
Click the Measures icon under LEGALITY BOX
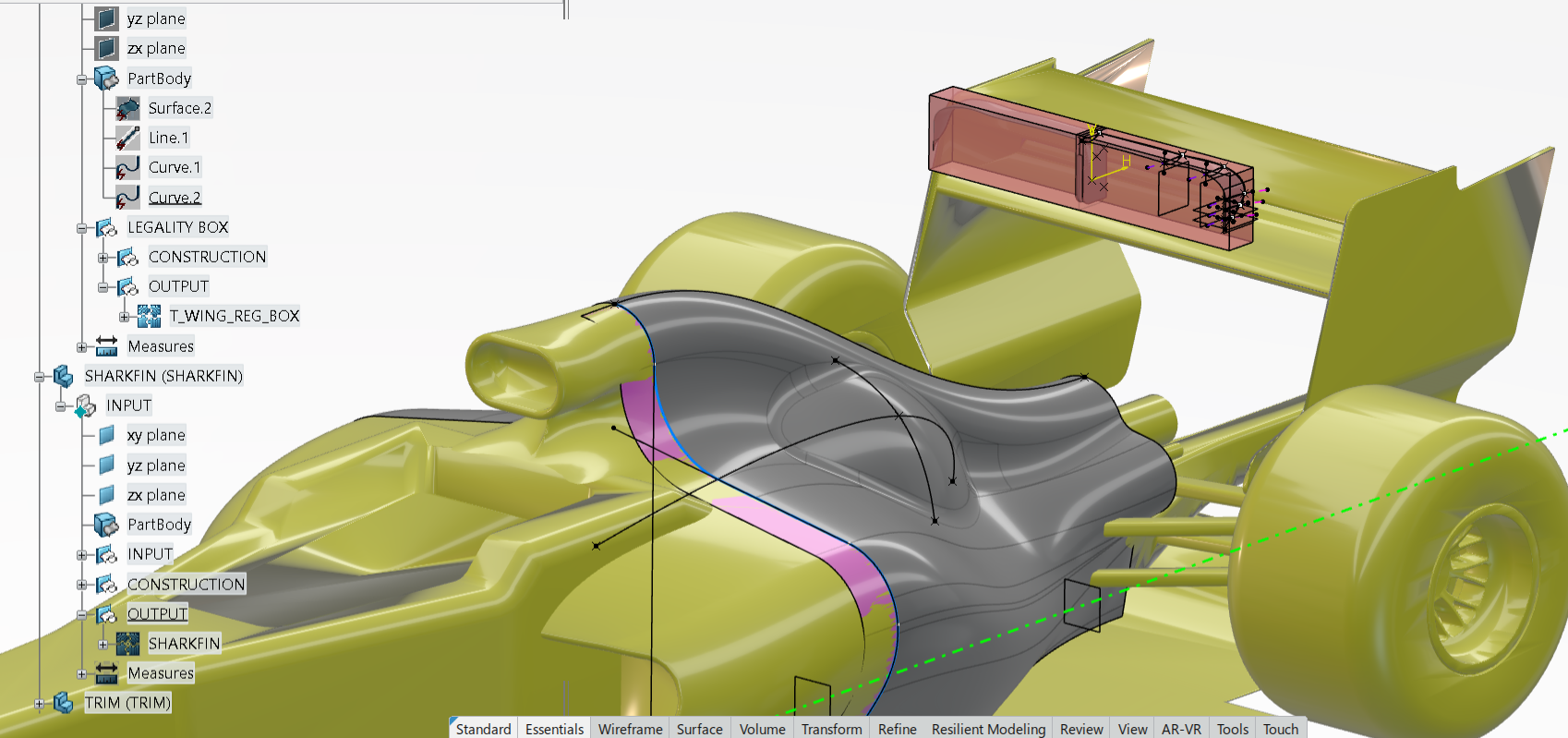[106, 346]
